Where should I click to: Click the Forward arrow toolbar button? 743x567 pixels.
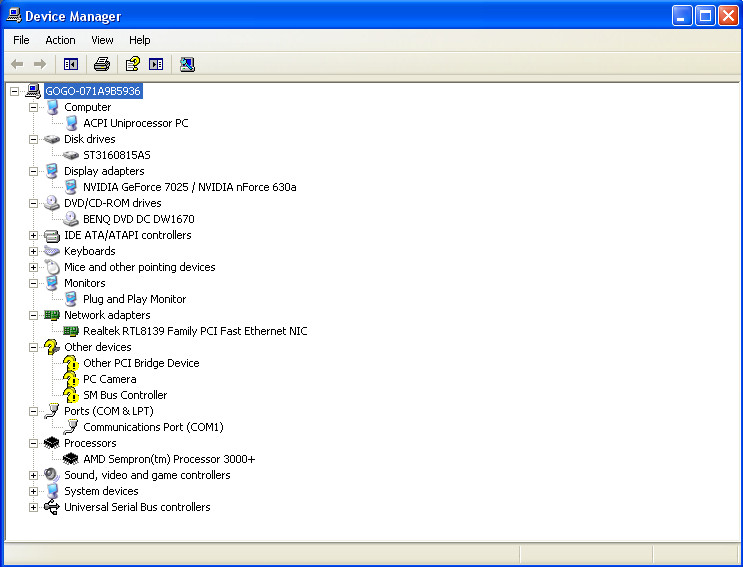[x=40, y=64]
